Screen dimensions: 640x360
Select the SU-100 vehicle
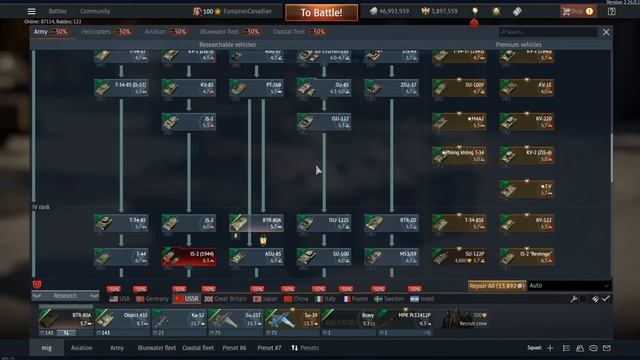pyautogui.click(x=324, y=257)
